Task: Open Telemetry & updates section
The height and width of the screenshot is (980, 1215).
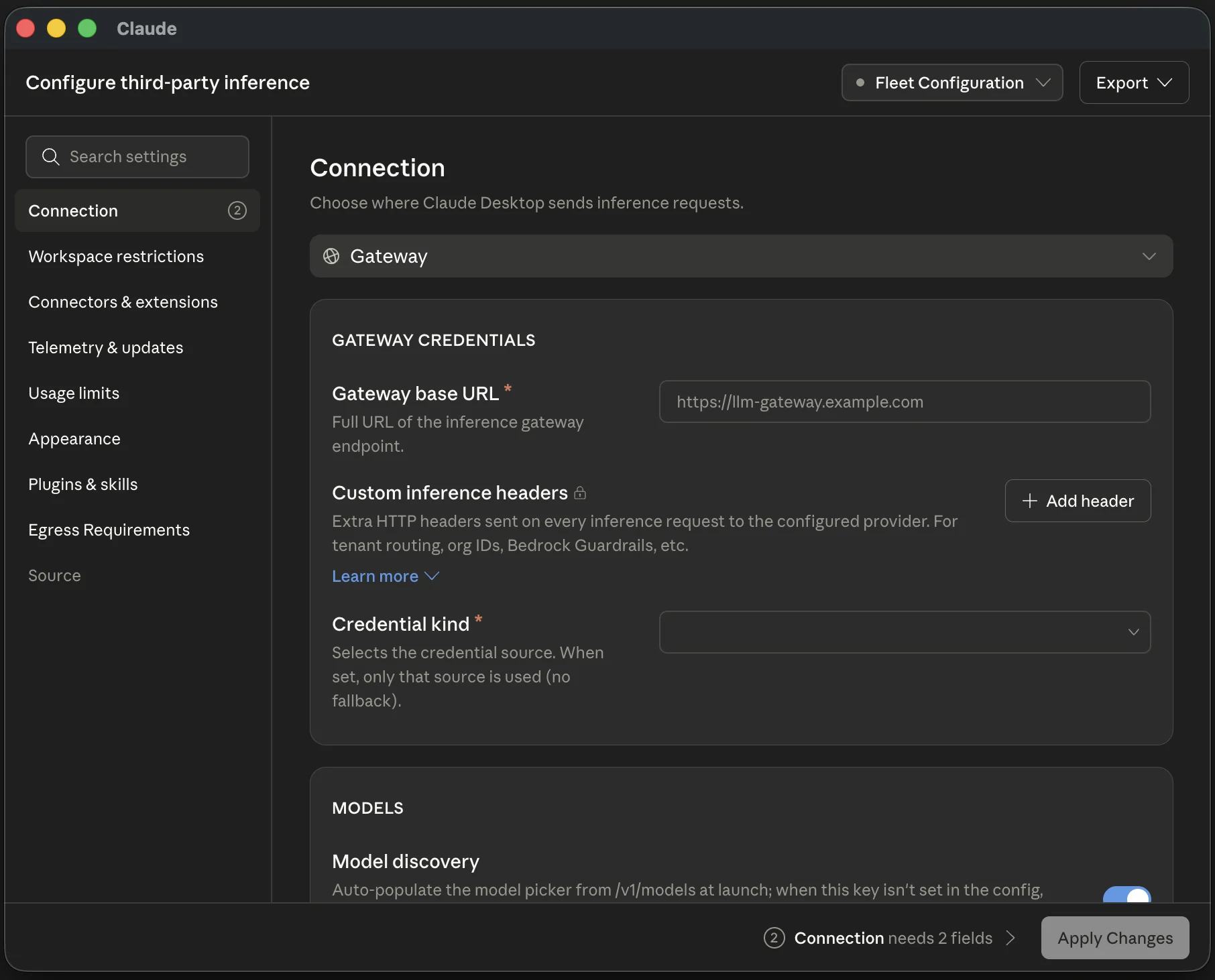Action: [137, 347]
